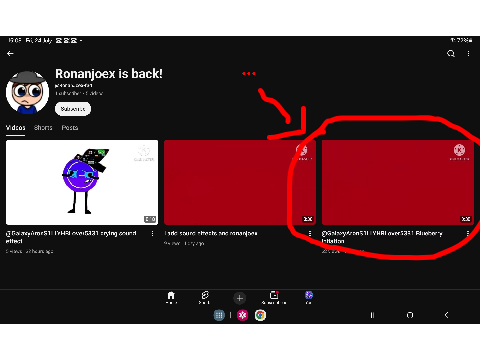Subscribe to the Ronanjoex channel
480x360 pixels.
[x=73, y=109]
